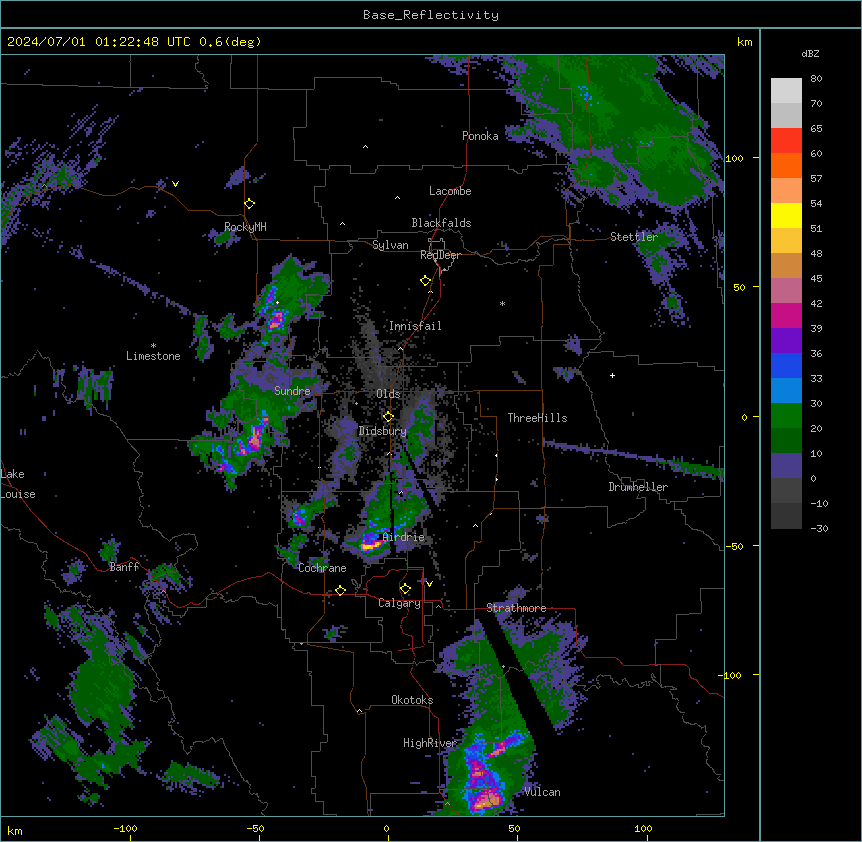Click the yellow V marker northeast of Calgary
Screen dimensions: 862x842
pos(429,584)
